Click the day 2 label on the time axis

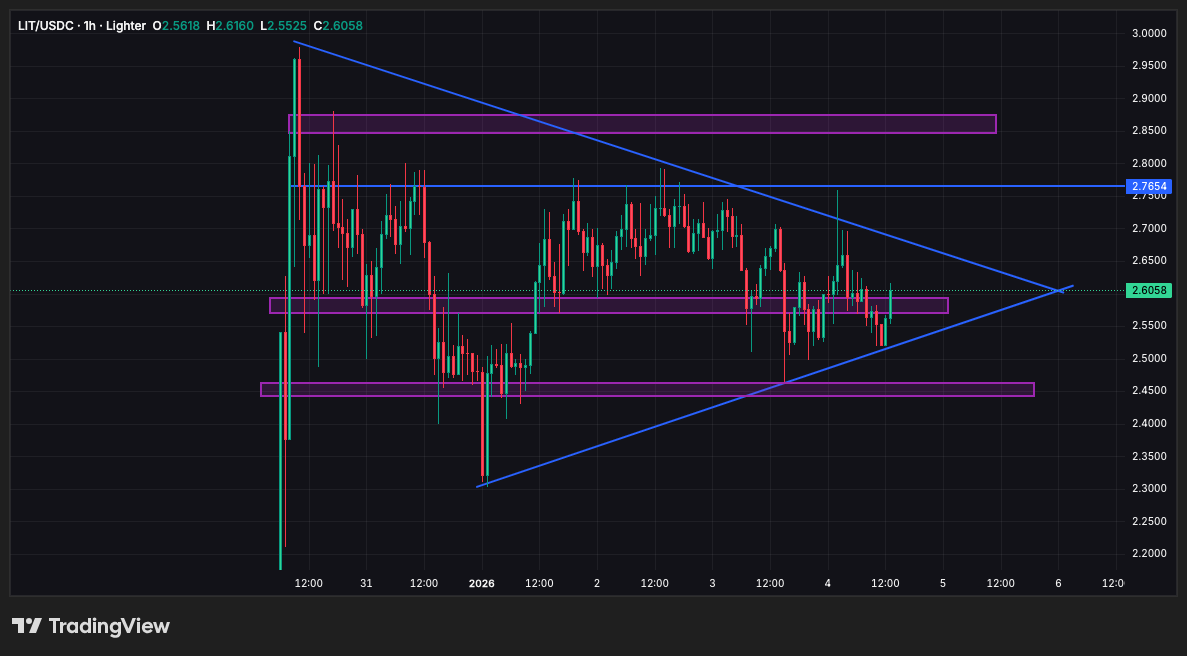597,583
